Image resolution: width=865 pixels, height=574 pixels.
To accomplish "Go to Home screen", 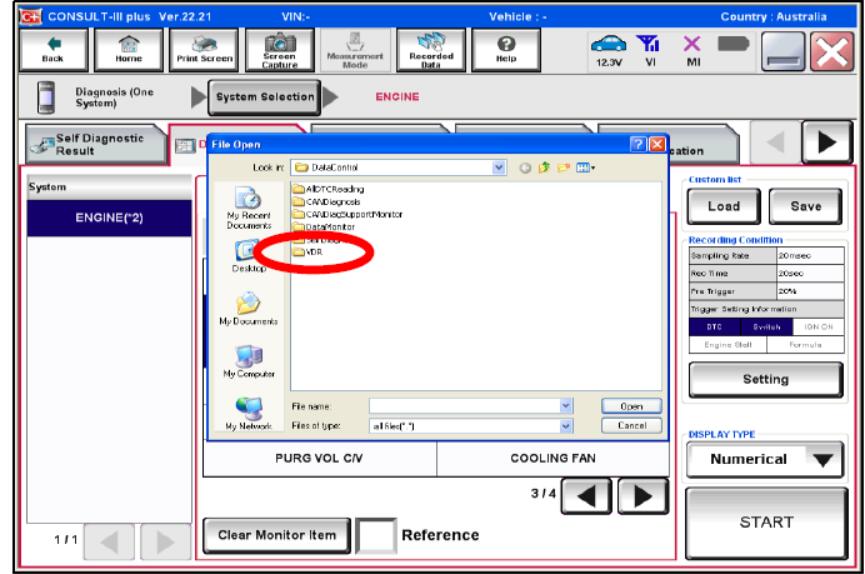I will pos(129,50).
